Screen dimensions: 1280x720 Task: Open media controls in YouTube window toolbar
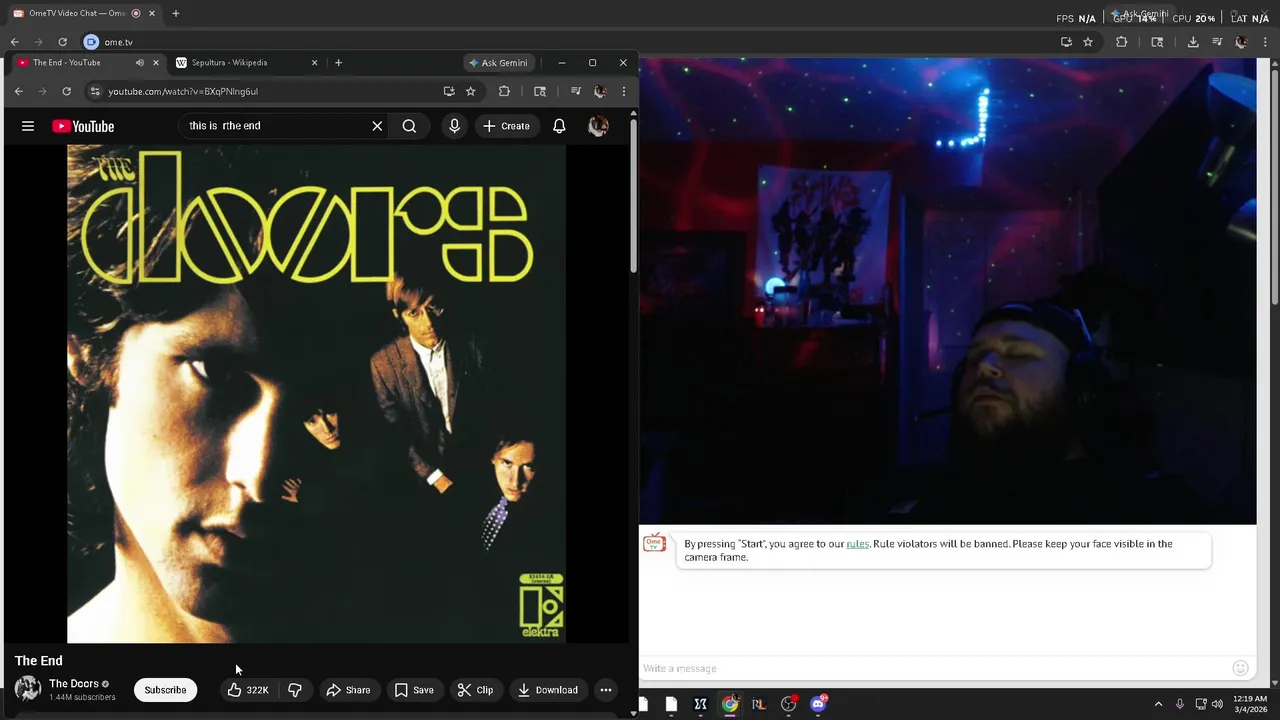575,91
